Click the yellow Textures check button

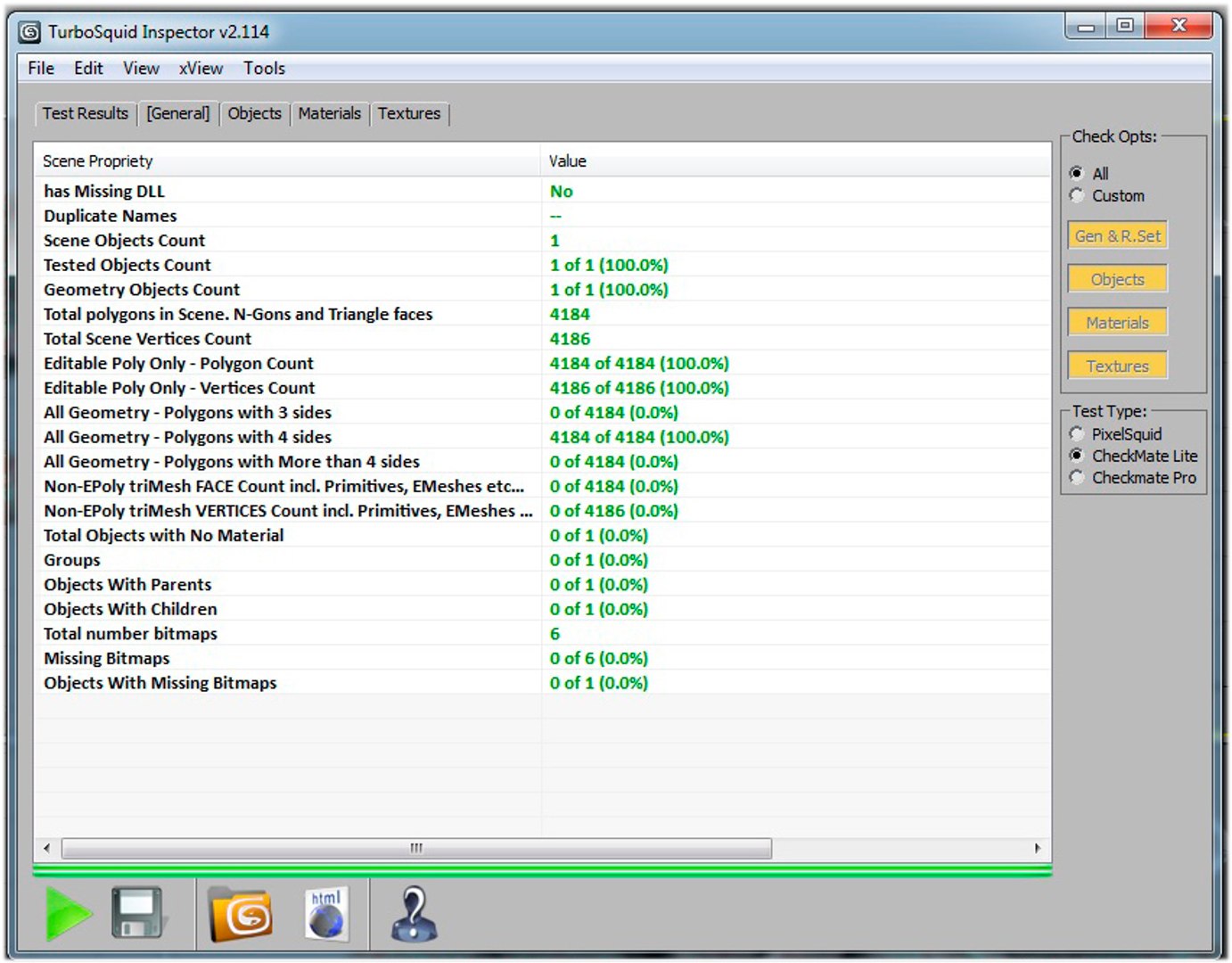click(x=1118, y=366)
